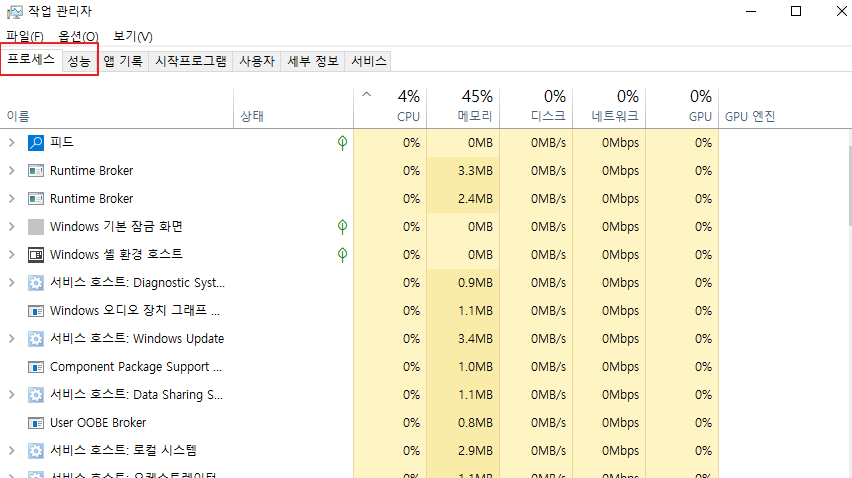This screenshot has height=478, width=852.
Task: Expand the Windows 기본 잠금 화면 group
Action: point(11,227)
